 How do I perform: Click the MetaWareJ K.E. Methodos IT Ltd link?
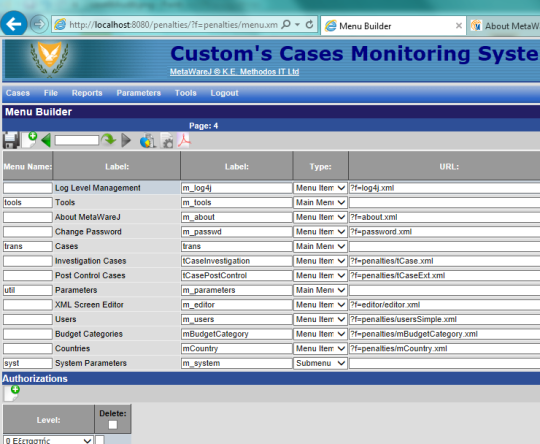(x=235, y=72)
